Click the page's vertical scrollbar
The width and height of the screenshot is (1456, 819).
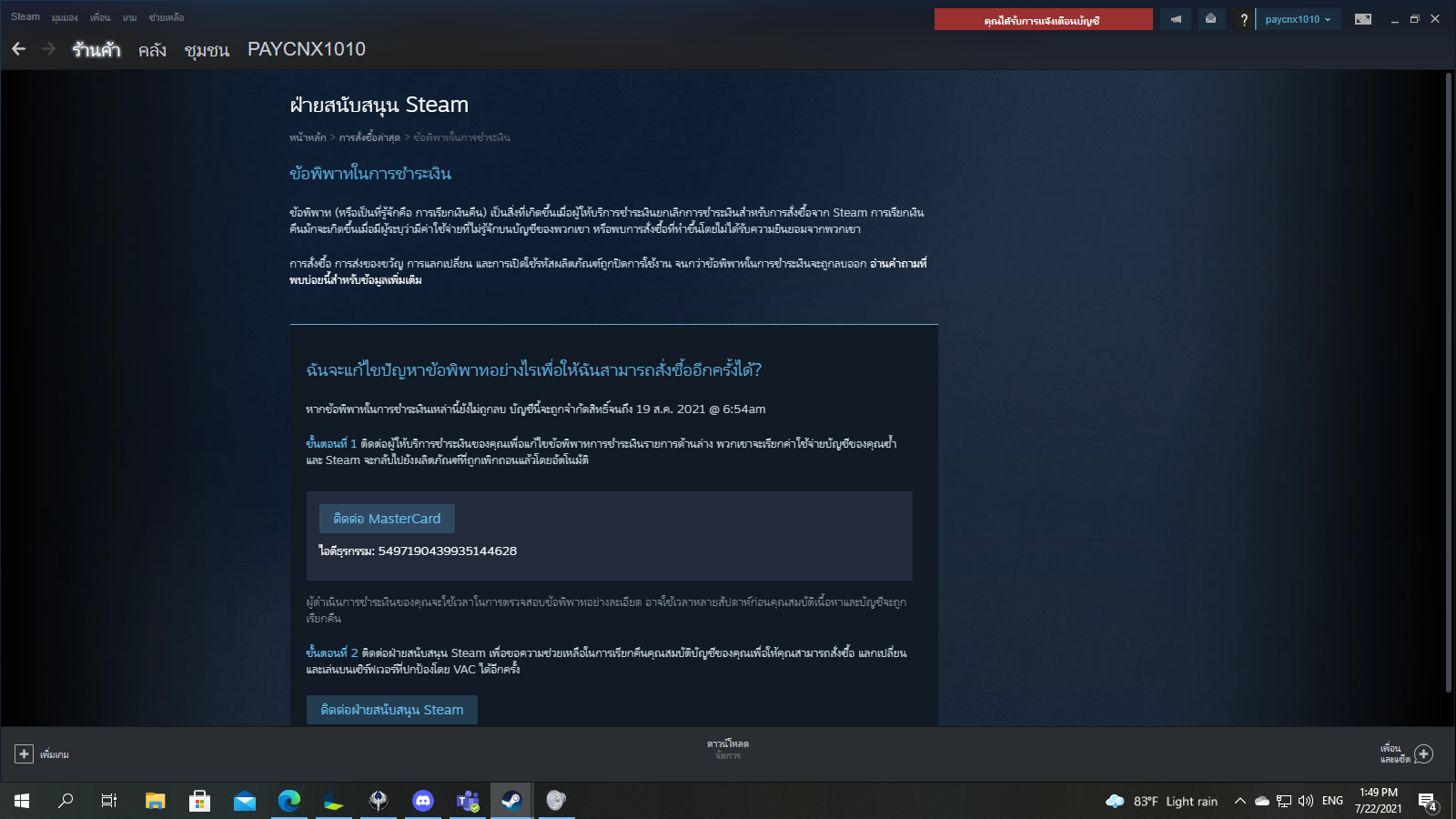point(1449,382)
